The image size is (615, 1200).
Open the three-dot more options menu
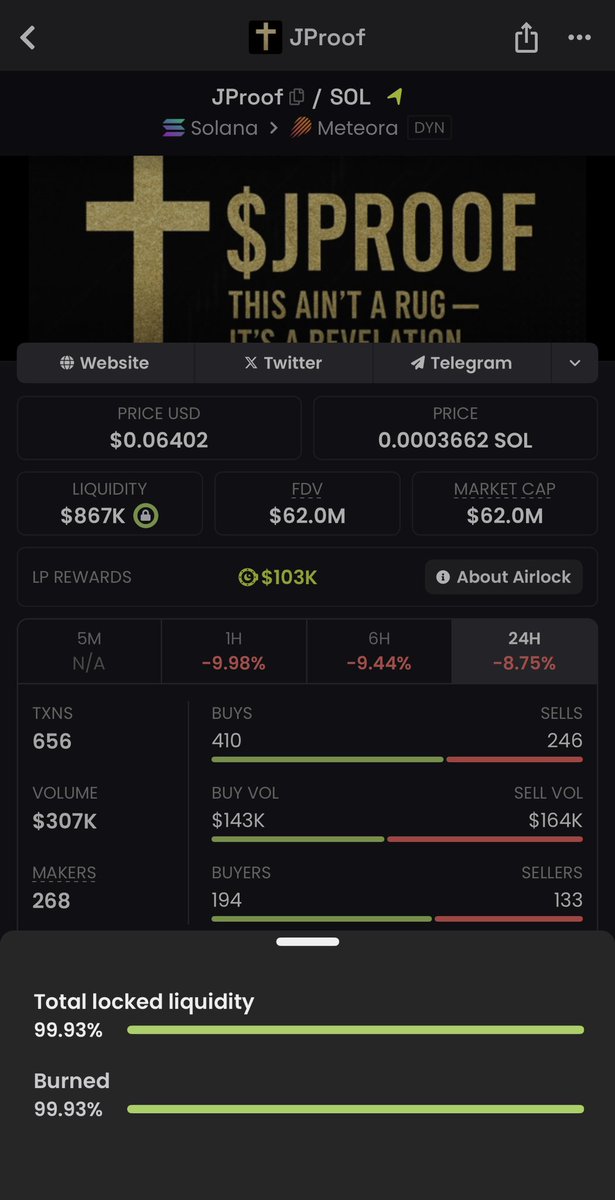pos(580,38)
